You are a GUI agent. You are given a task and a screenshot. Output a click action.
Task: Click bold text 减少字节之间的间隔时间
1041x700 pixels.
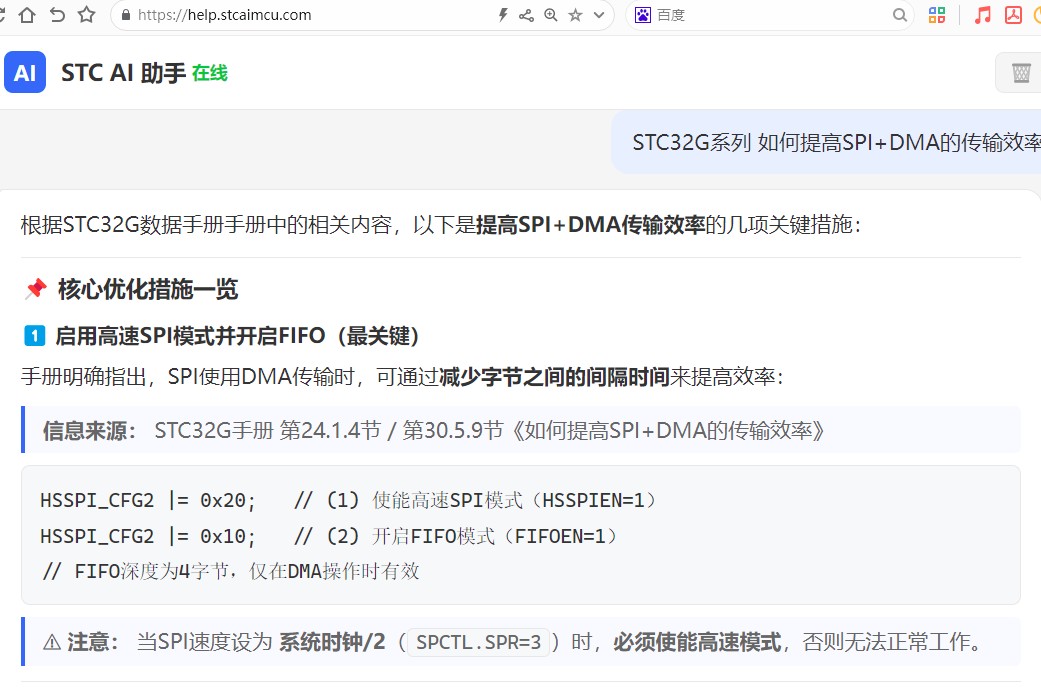[554, 377]
